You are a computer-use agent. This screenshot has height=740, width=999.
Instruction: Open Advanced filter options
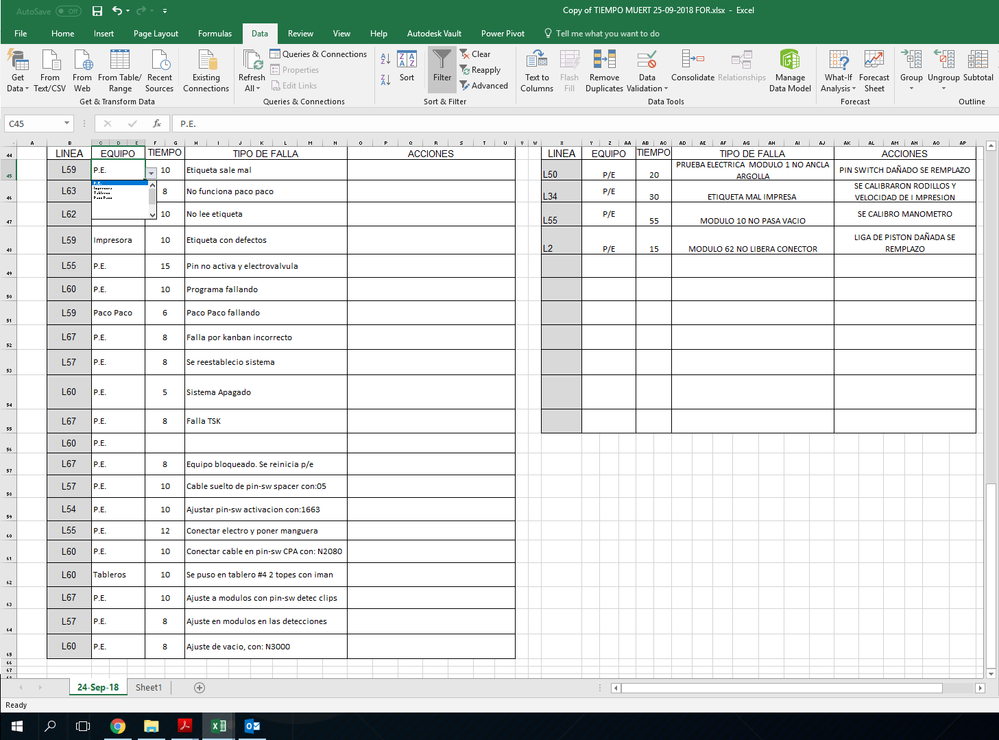[x=484, y=85]
